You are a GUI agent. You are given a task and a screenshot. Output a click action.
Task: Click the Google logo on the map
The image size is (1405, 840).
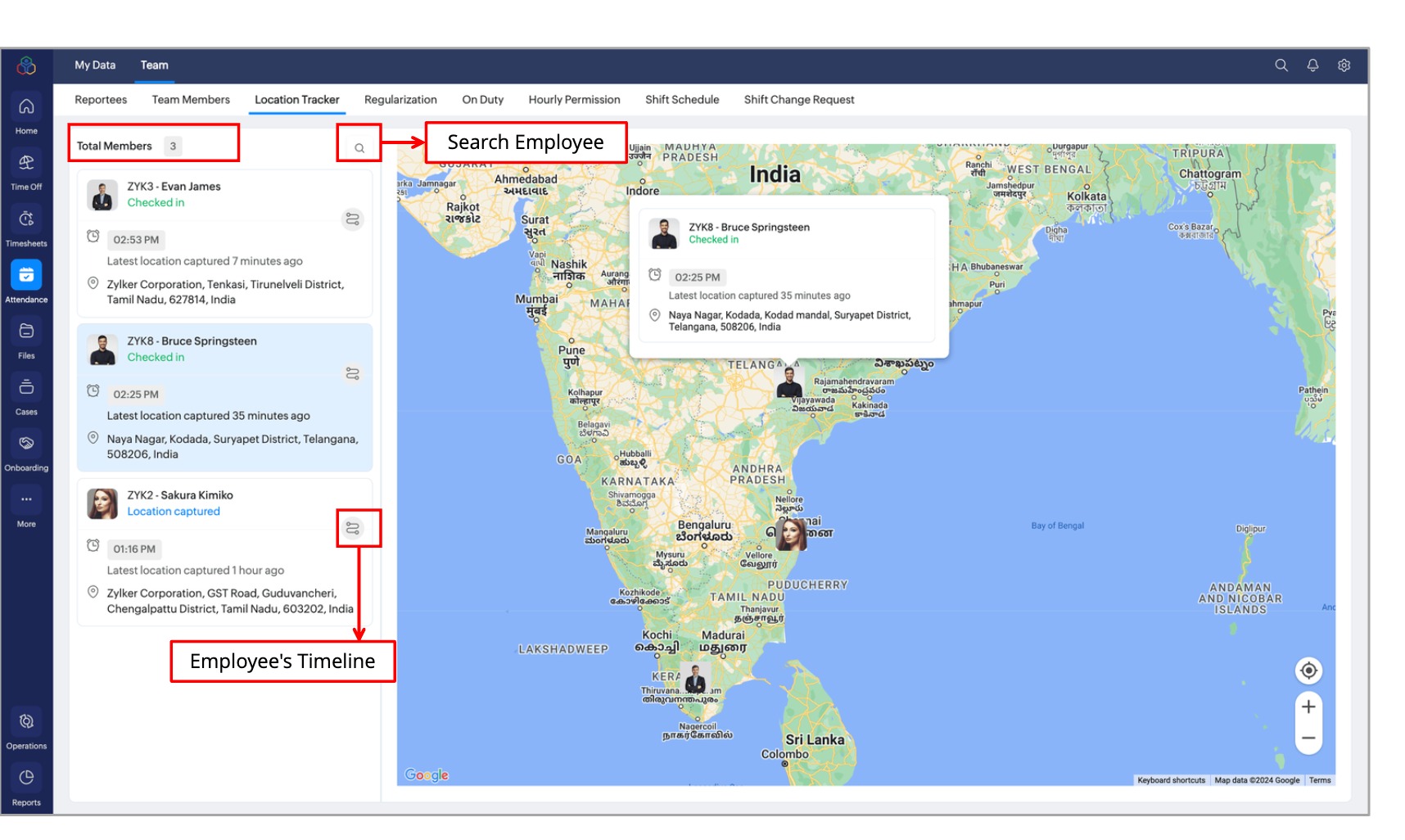(427, 775)
